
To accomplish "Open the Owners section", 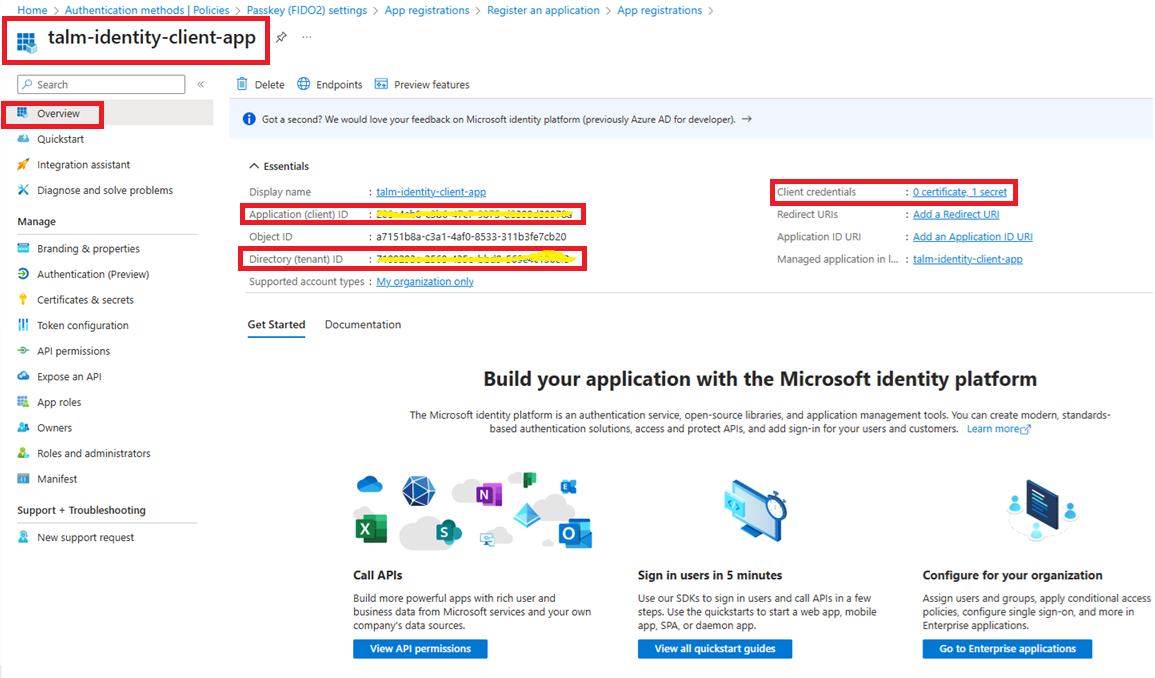I will point(50,427).
